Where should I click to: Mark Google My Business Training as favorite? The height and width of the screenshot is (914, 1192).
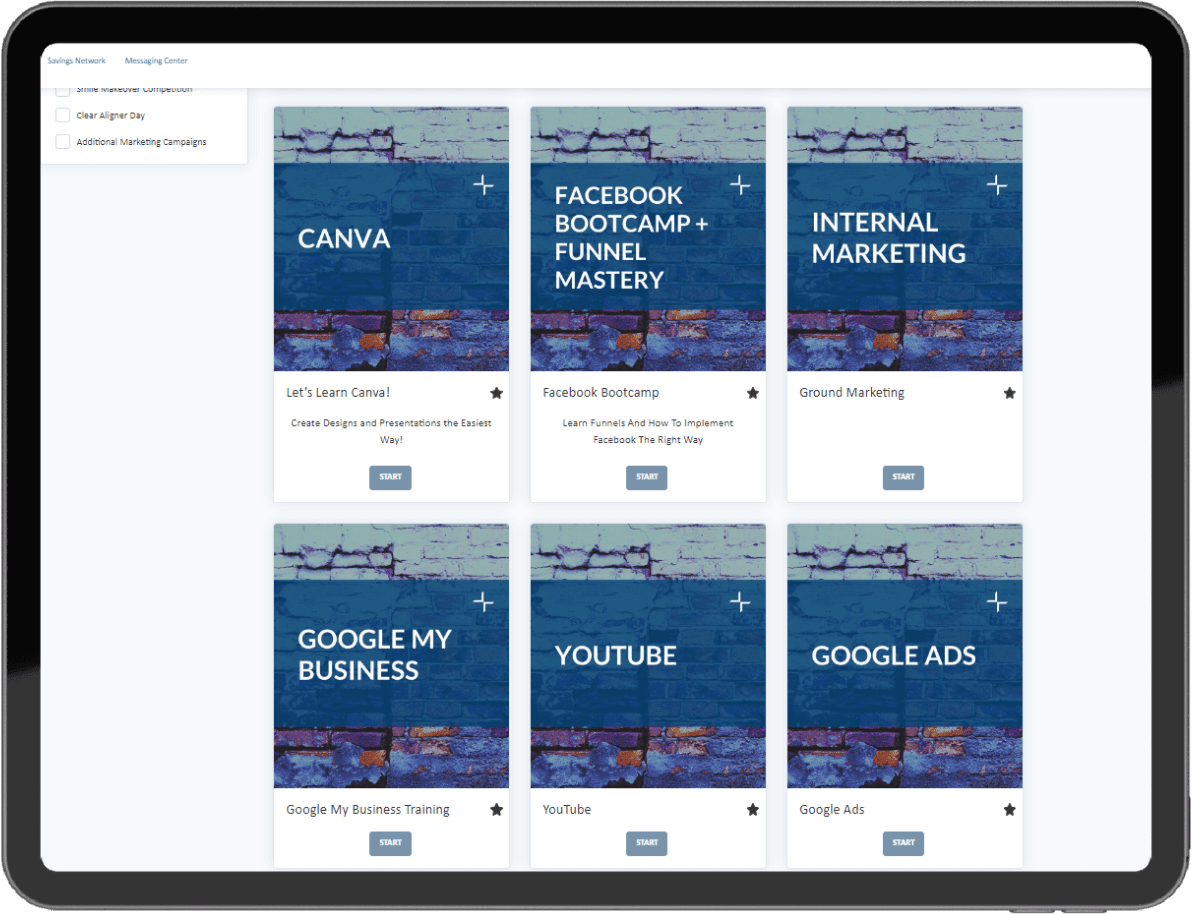[x=496, y=810]
